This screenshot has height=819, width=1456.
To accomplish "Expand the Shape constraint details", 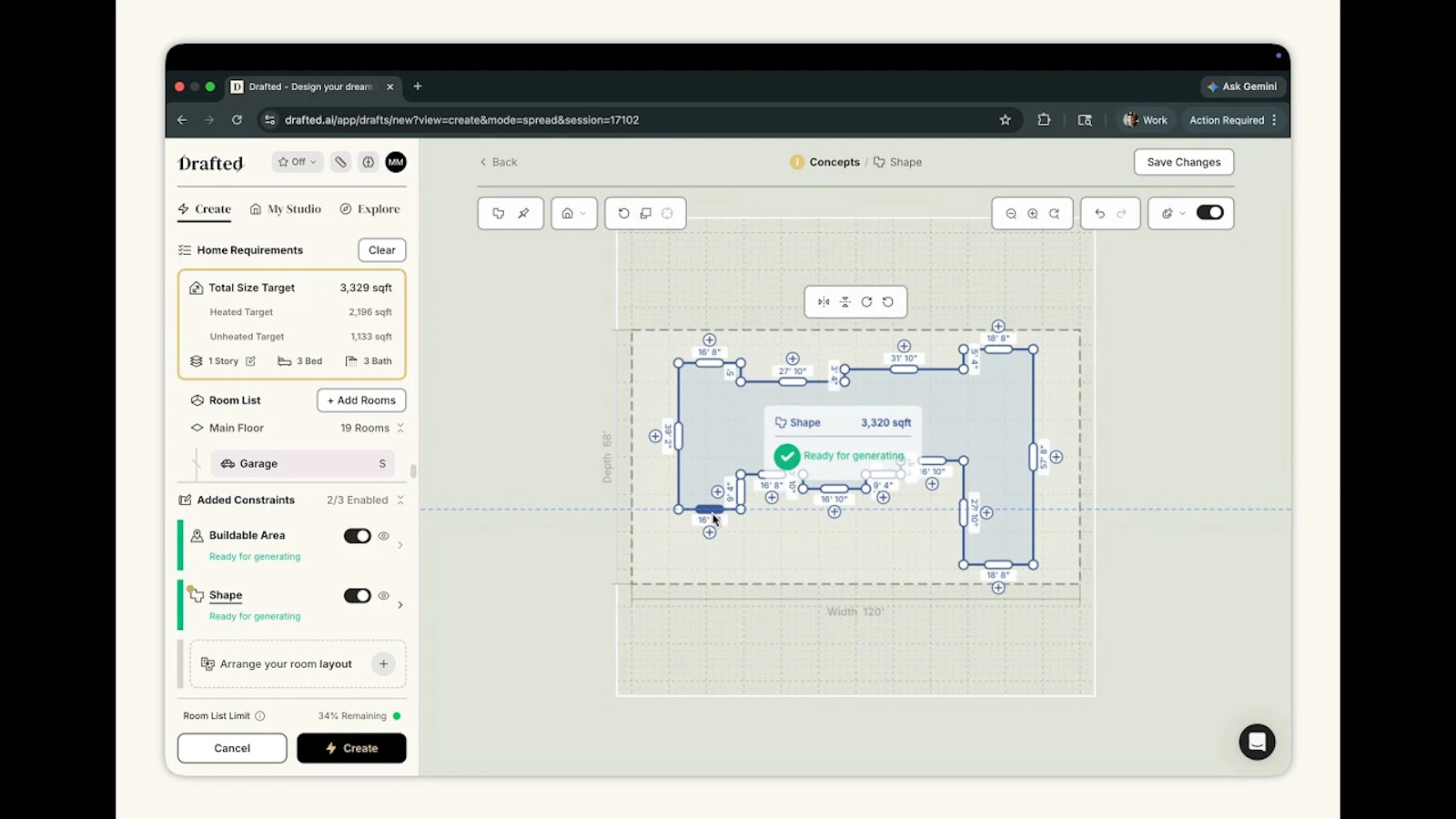I will click(x=400, y=605).
